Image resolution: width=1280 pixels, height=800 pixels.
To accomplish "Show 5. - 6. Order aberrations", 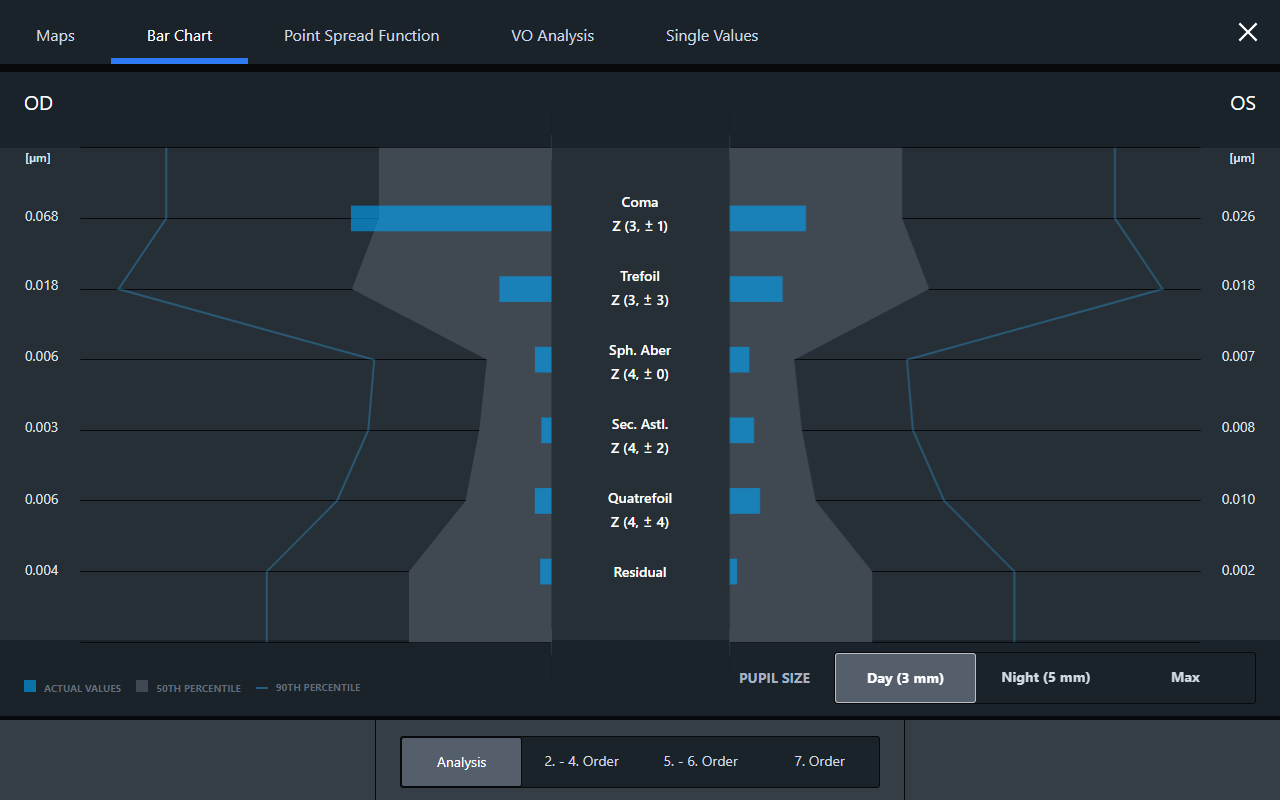I will (x=700, y=762).
